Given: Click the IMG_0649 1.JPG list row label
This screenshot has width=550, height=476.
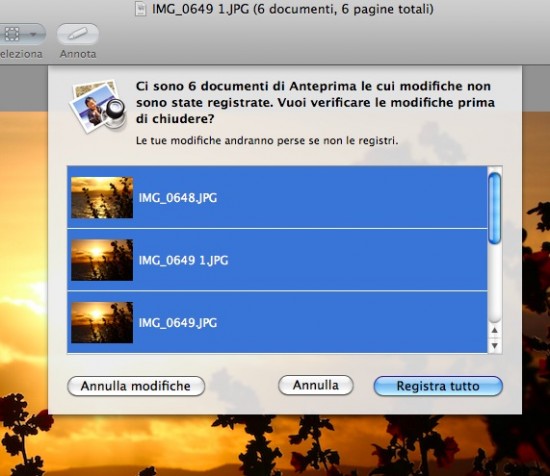Looking at the screenshot, I should point(183,260).
